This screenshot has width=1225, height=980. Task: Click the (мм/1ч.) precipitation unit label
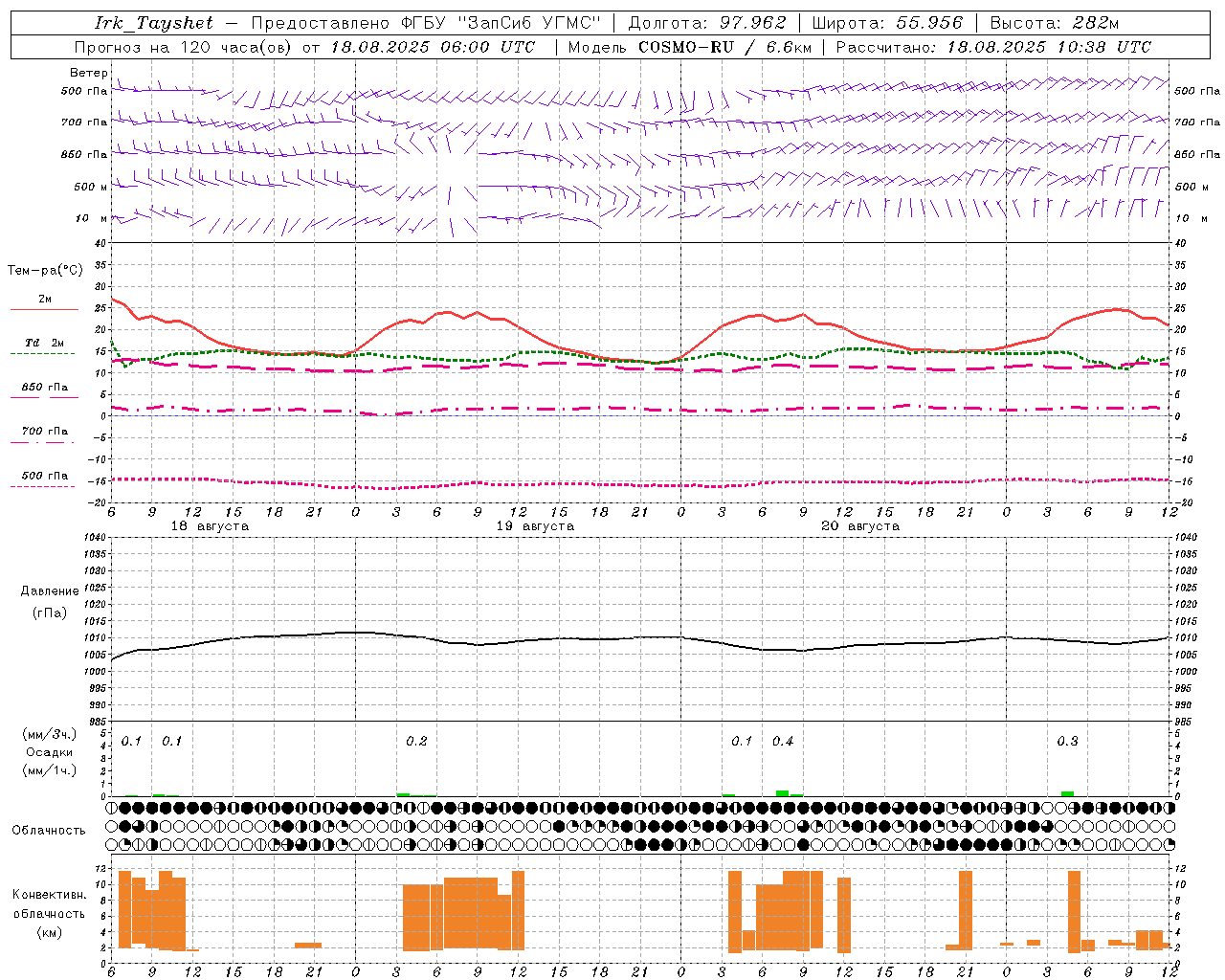click(x=50, y=770)
